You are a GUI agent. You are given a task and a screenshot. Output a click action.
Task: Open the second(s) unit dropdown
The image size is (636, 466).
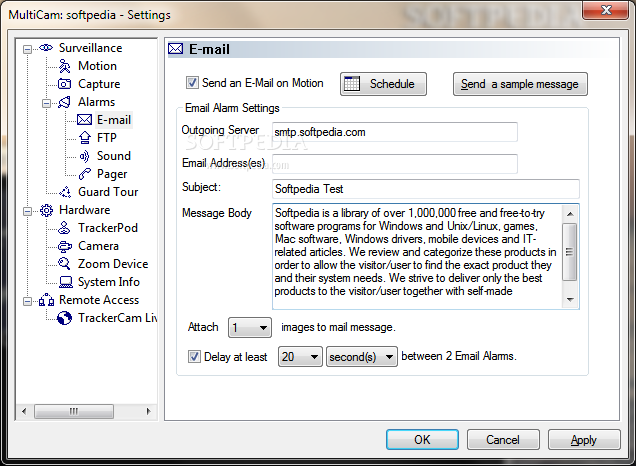pyautogui.click(x=362, y=357)
